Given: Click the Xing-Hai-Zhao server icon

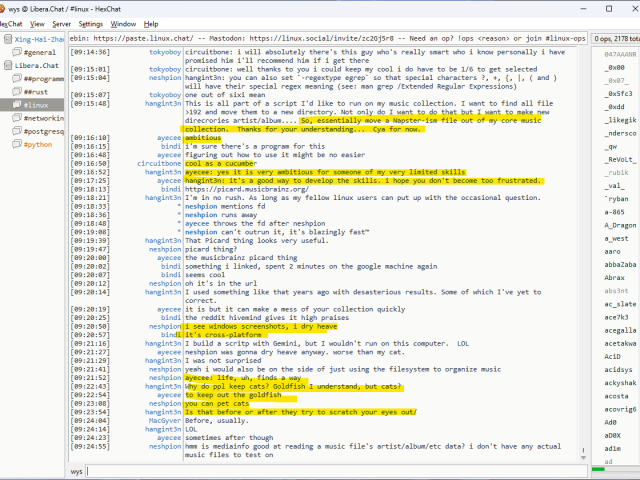Looking at the screenshot, I should [7, 38].
